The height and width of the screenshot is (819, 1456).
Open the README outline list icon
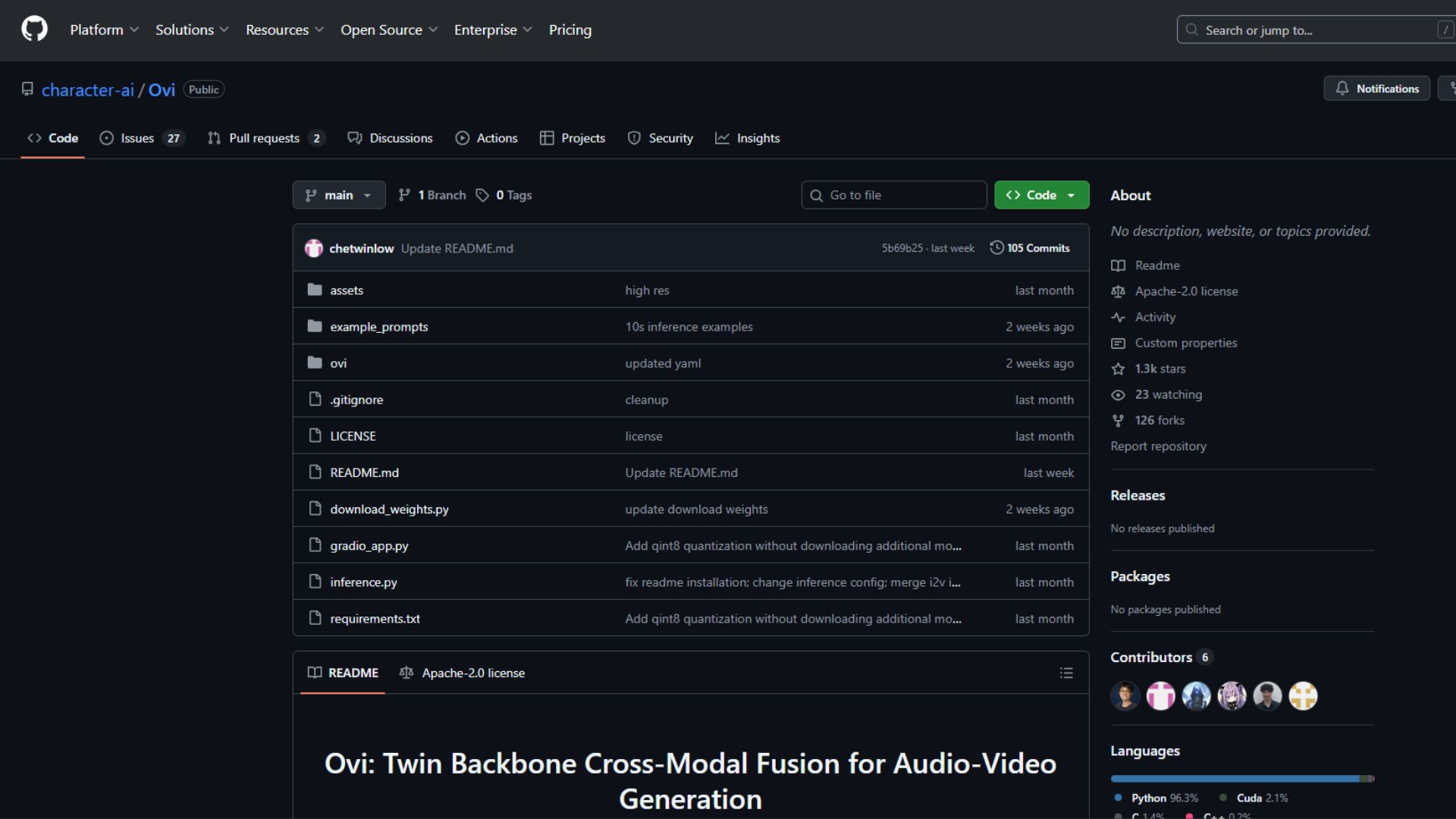1066,673
